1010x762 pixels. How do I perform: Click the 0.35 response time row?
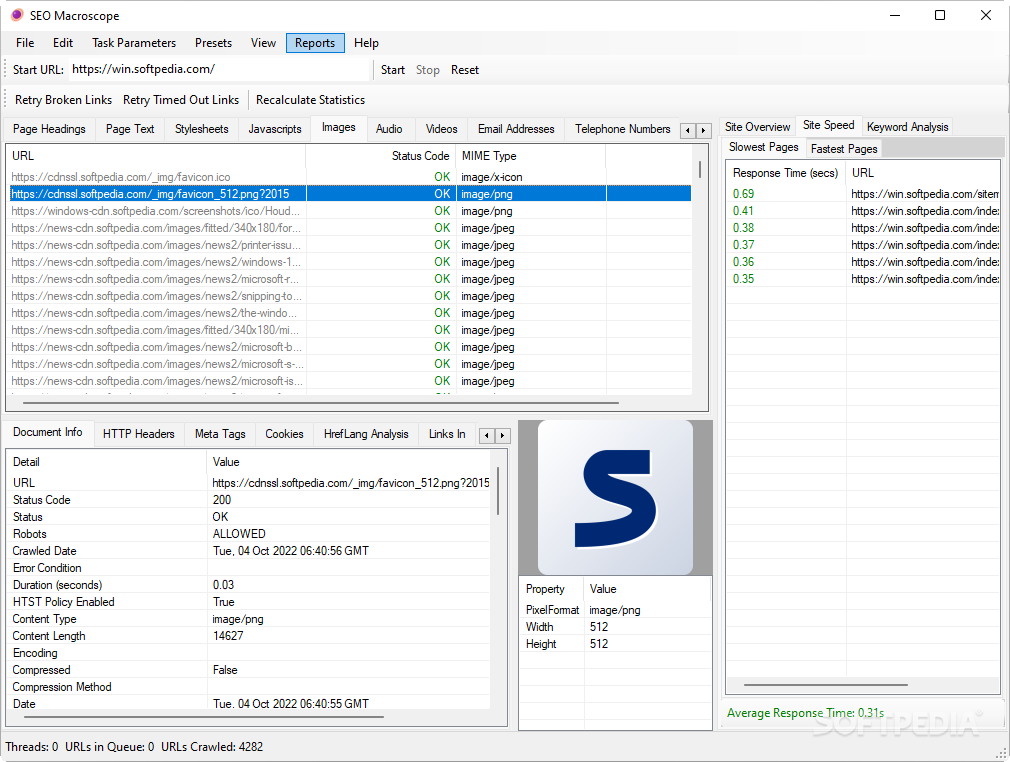[x=863, y=279]
